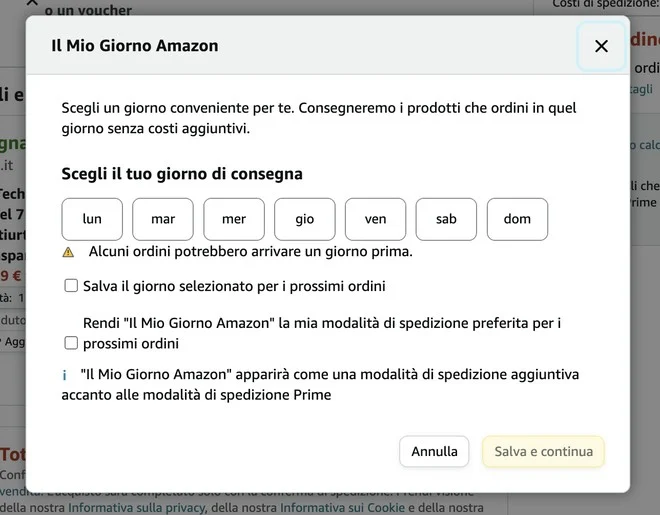This screenshot has height=515, width=660.
Task: Select "lun" as delivery day
Action: pos(92,219)
